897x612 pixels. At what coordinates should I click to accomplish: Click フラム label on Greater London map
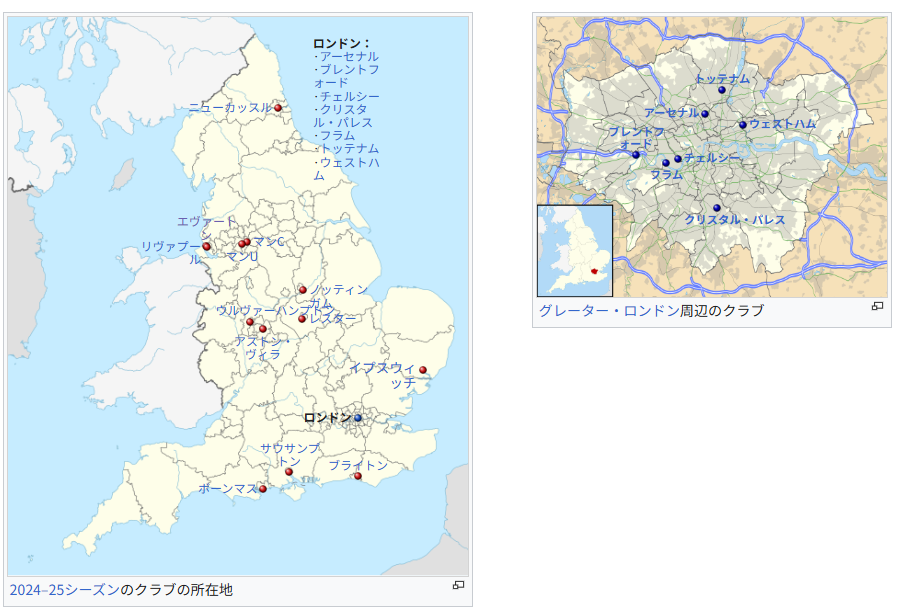pyautogui.click(x=666, y=174)
